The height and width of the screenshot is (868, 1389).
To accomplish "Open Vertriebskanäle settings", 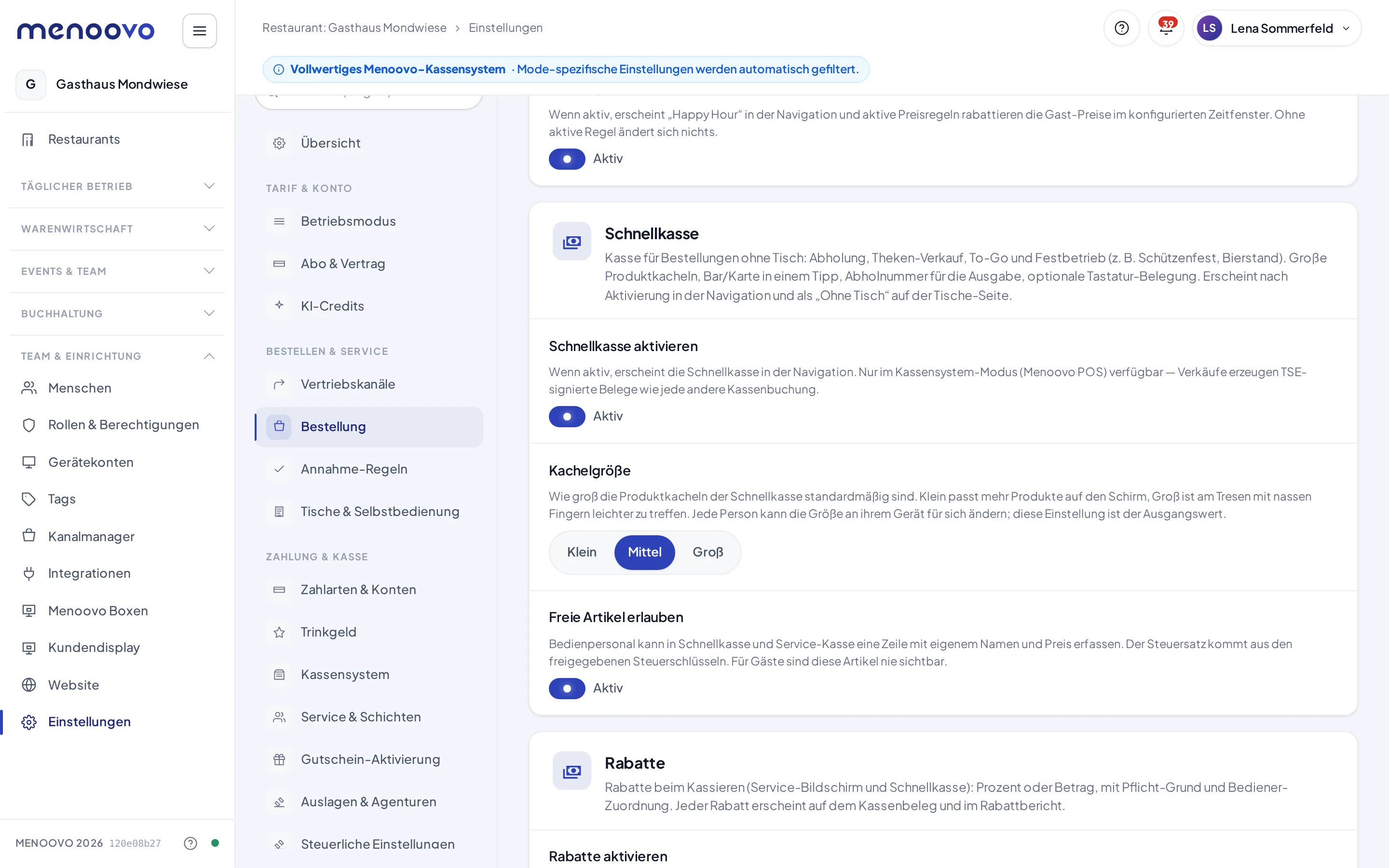I will tap(369, 384).
